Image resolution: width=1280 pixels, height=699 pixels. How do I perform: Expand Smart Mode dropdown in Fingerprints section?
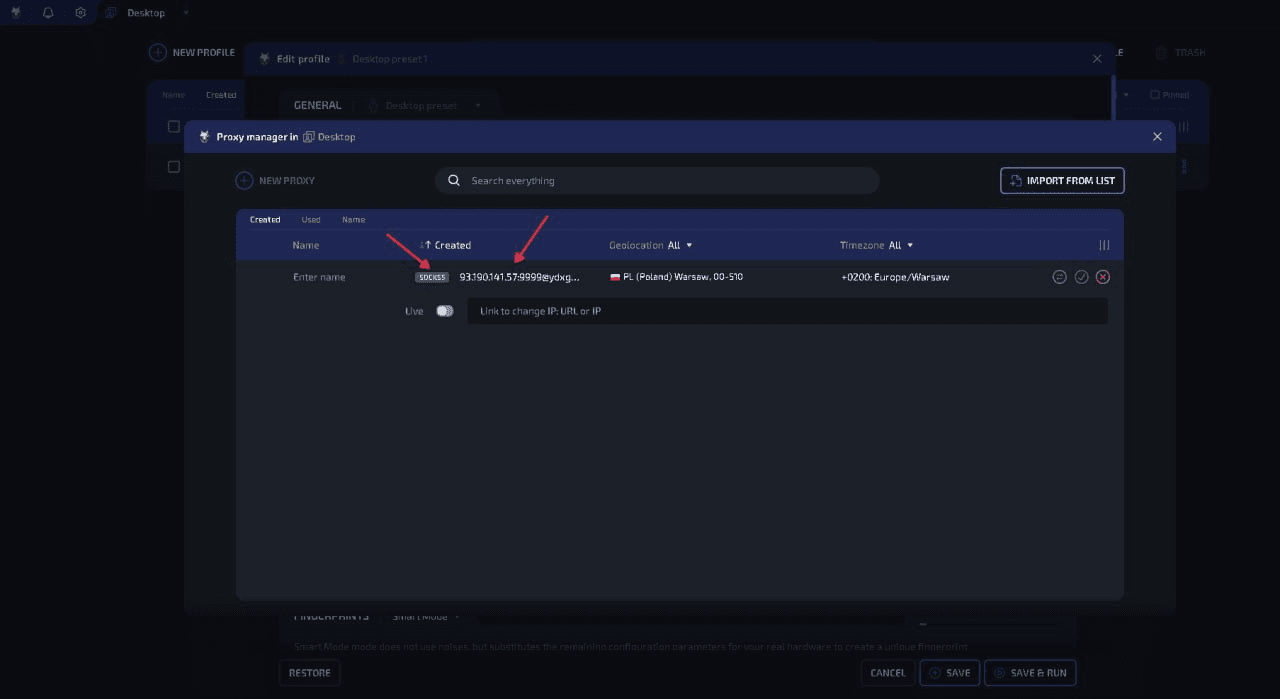(426, 617)
